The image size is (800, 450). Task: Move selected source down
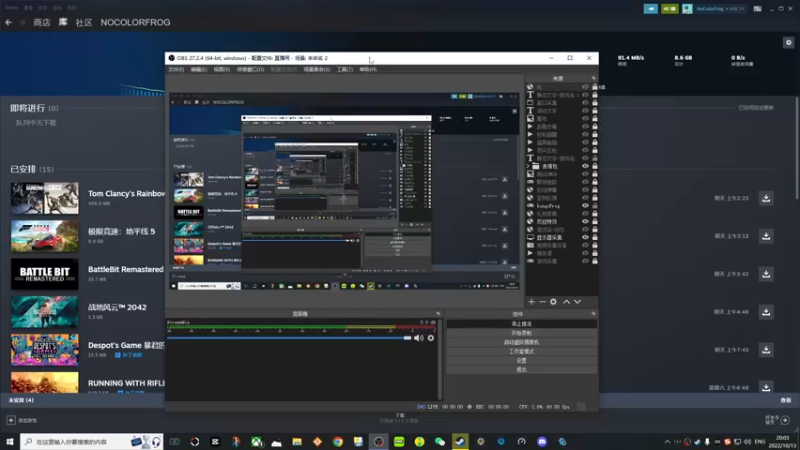coord(578,302)
